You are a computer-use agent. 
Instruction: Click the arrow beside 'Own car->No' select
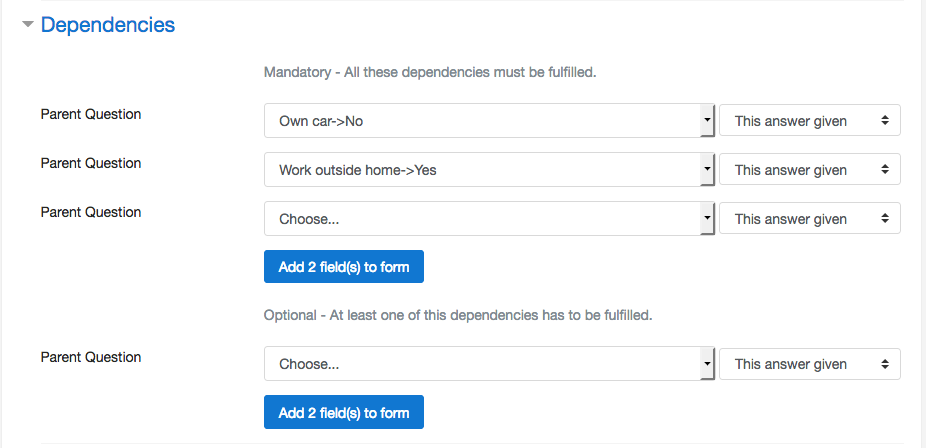(x=707, y=121)
